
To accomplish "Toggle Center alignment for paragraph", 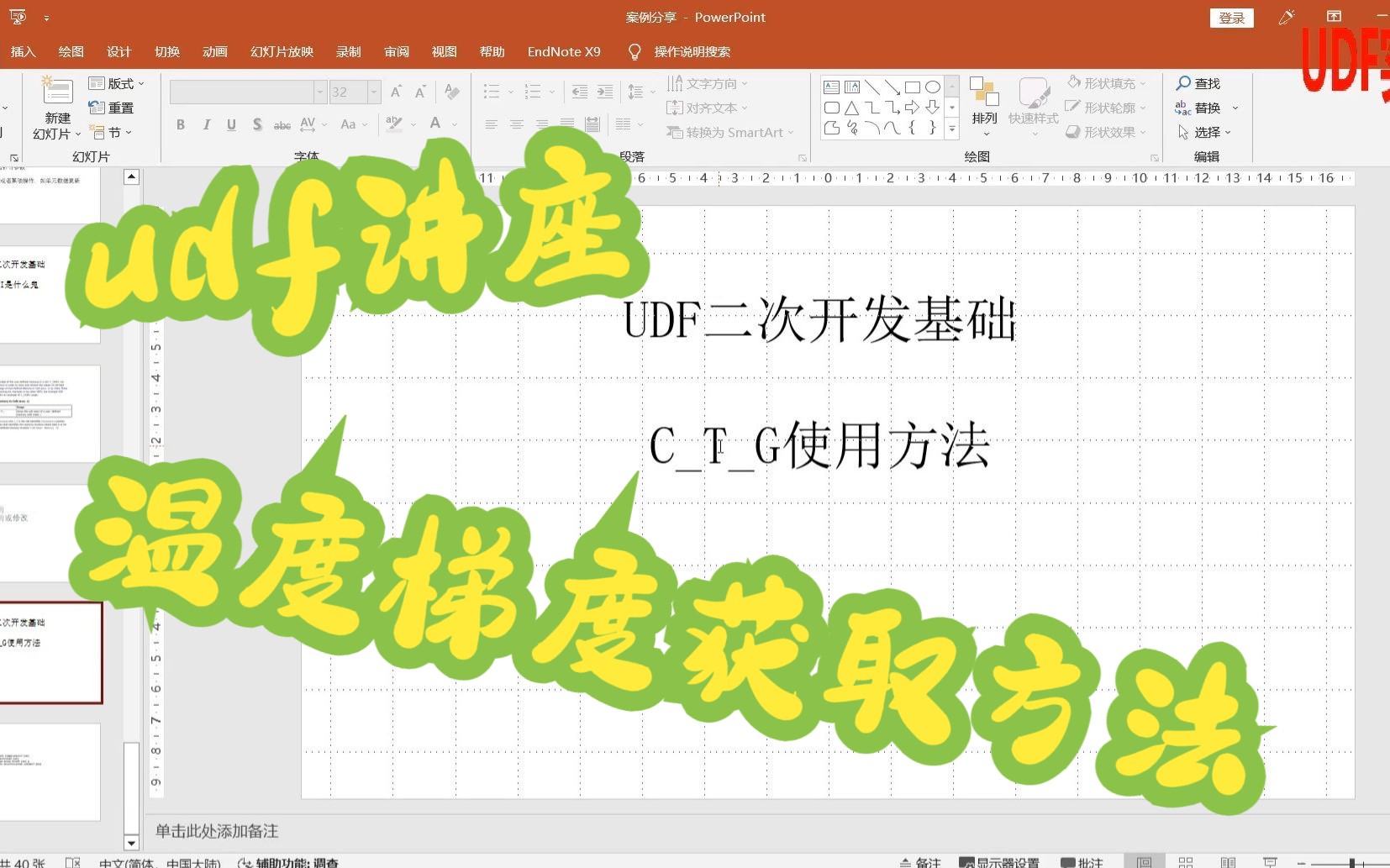I will 517,124.
